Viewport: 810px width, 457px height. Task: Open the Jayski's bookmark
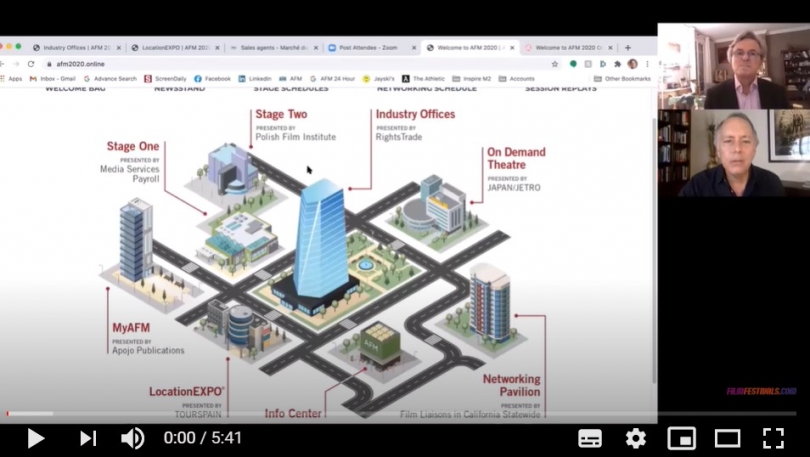(379, 79)
